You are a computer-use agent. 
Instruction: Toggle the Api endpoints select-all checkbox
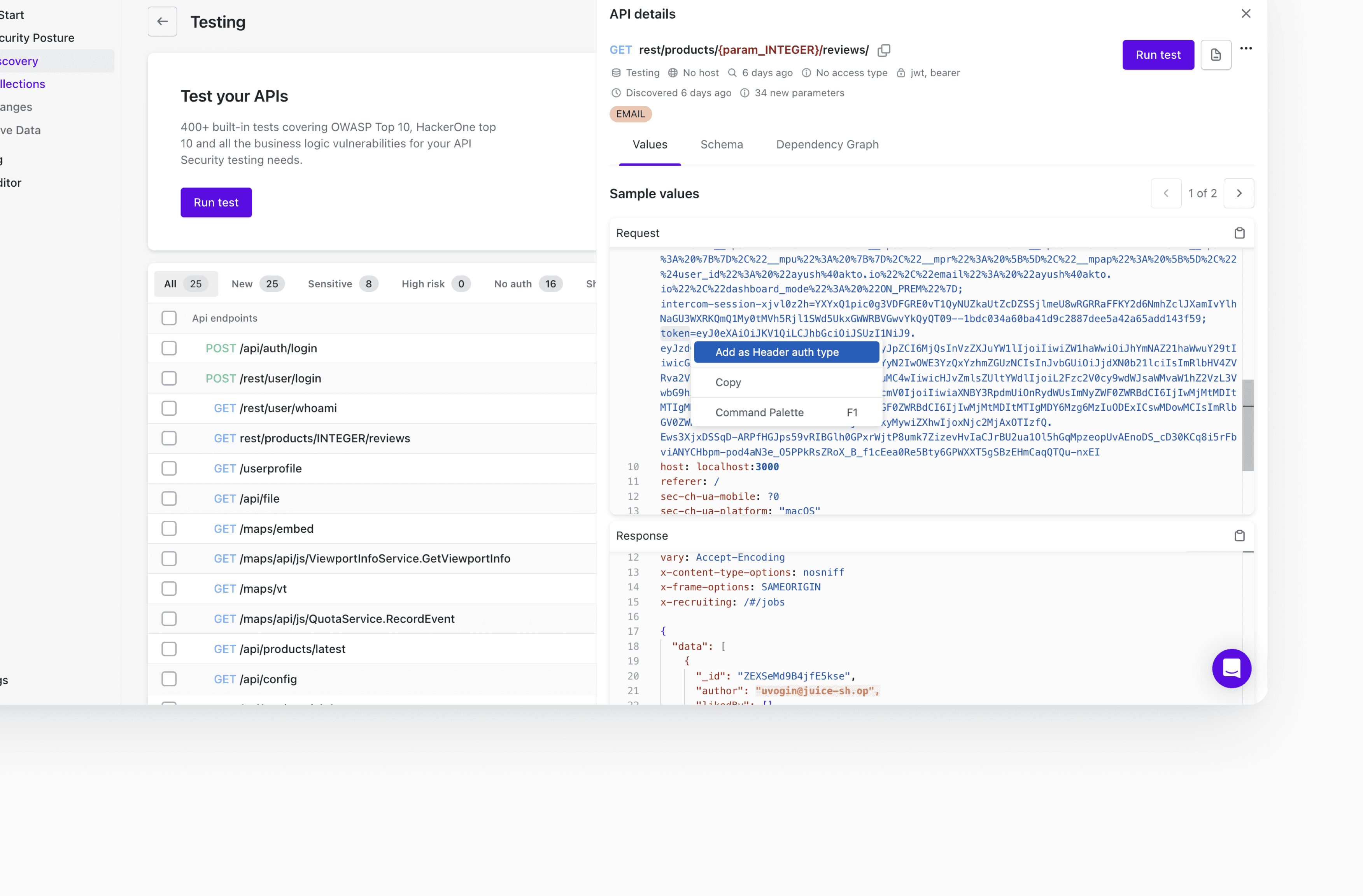pos(169,318)
